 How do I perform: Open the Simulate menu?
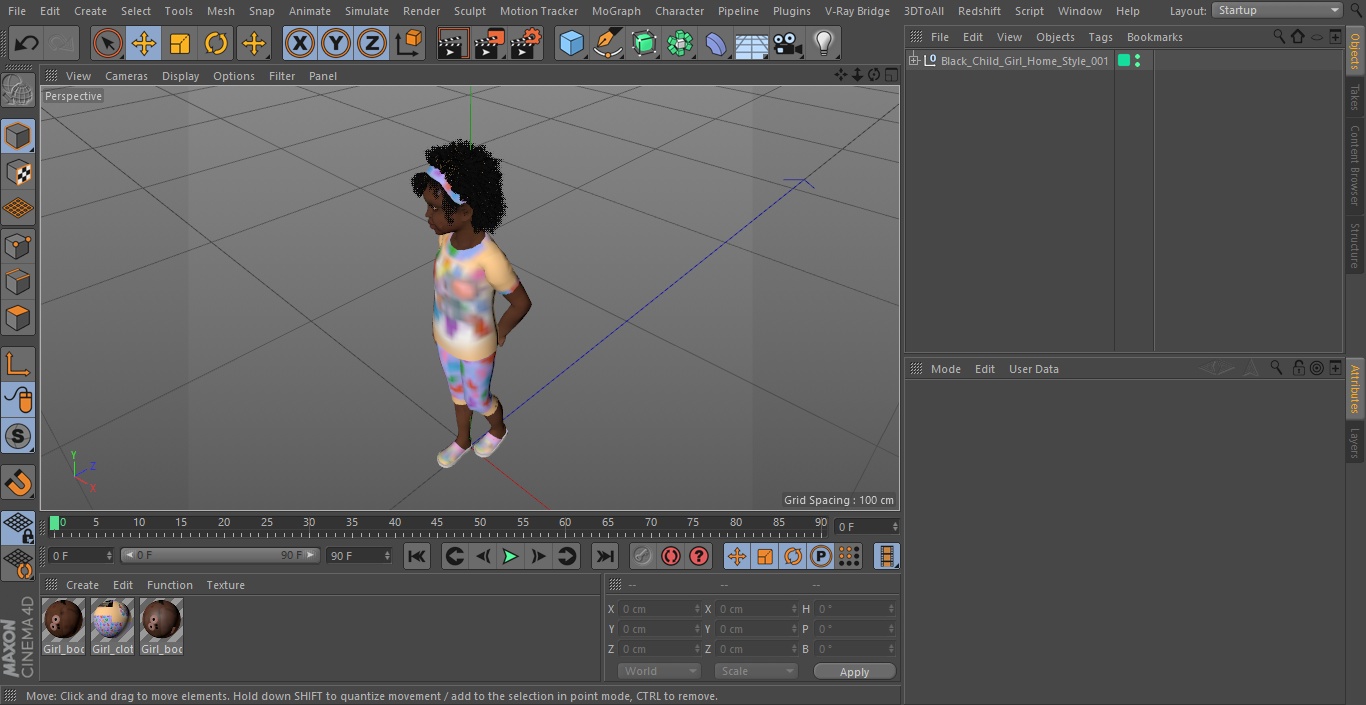[x=366, y=11]
